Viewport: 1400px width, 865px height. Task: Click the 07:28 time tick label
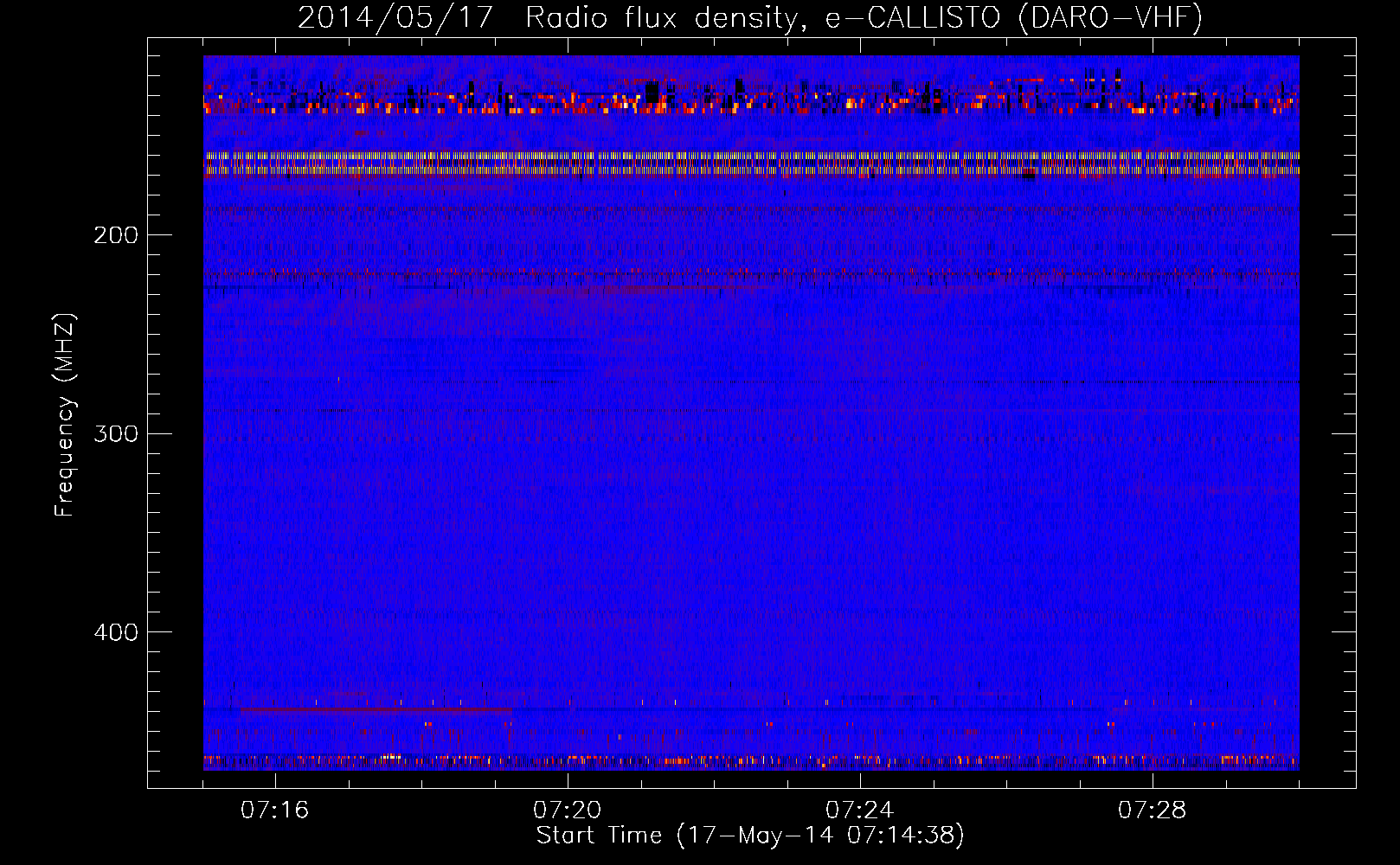[x=1153, y=811]
